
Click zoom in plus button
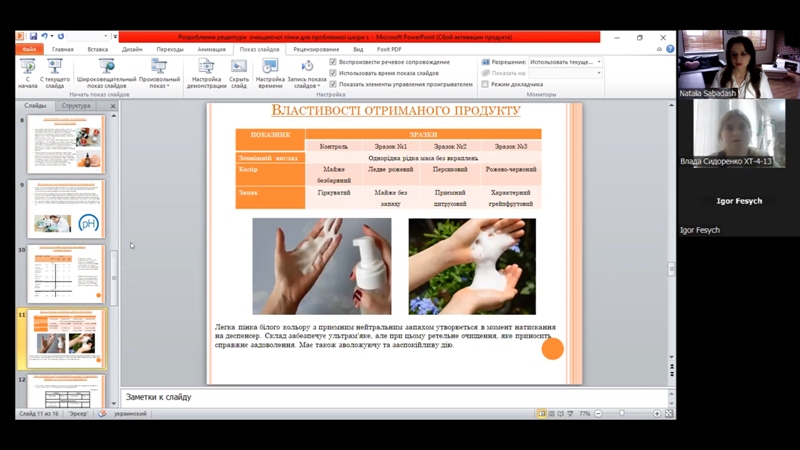coord(657,414)
